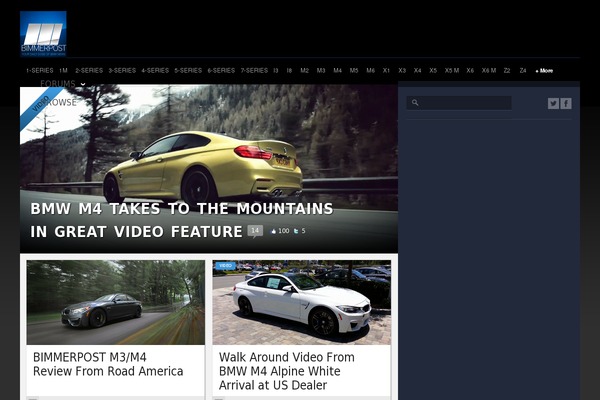The image size is (600, 400).
Task: Click the 100 likes thumbs-up icon
Action: [x=273, y=231]
